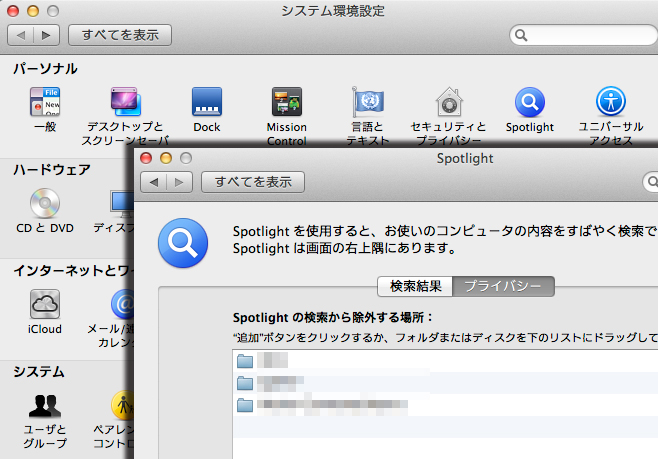Select the third excluded folder in the list
This screenshot has width=658, height=459.
coord(445,405)
